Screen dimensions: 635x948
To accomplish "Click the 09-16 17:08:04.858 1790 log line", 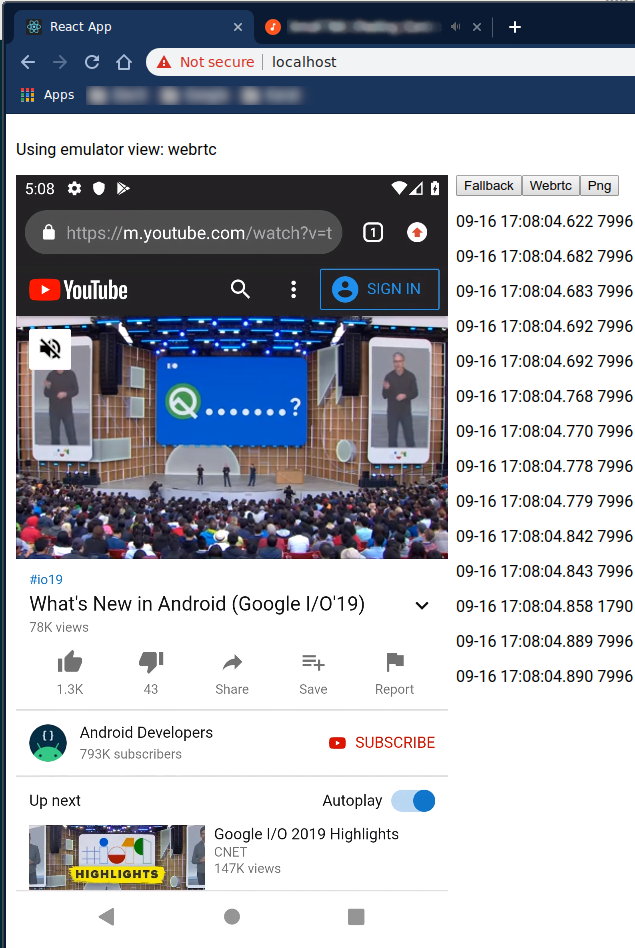I will point(544,606).
